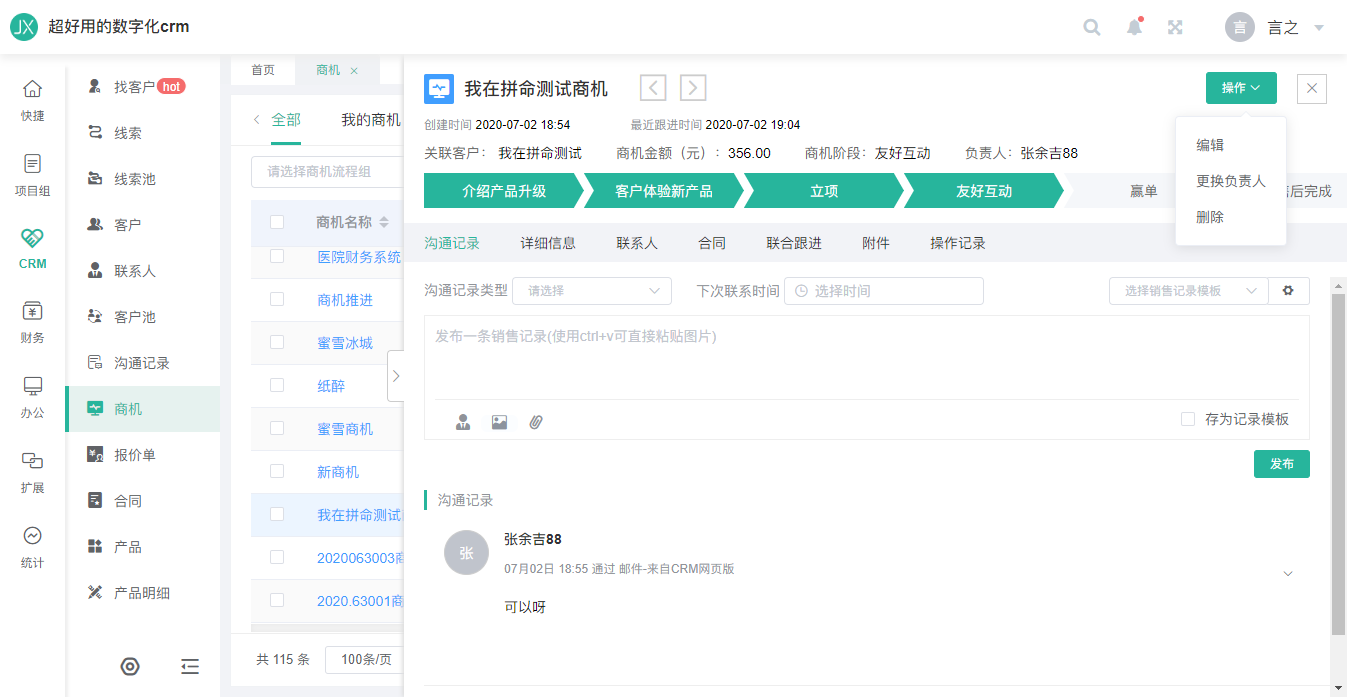The height and width of the screenshot is (697, 1347).
Task: Open 选择销售记录模板 dropdown
Action: pyautogui.click(x=1188, y=290)
